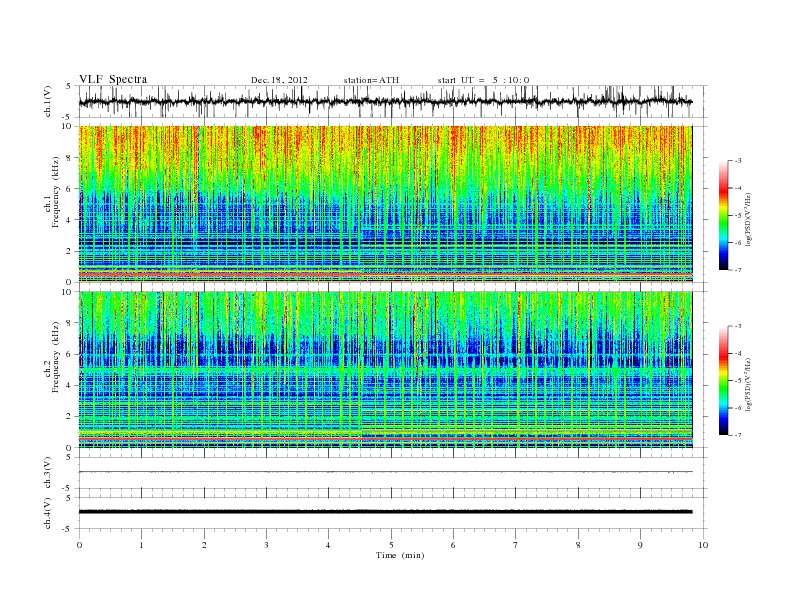The image size is (792, 612).
Task: Click the "-3" tick on ch.1 color bar
Action: tap(737, 161)
